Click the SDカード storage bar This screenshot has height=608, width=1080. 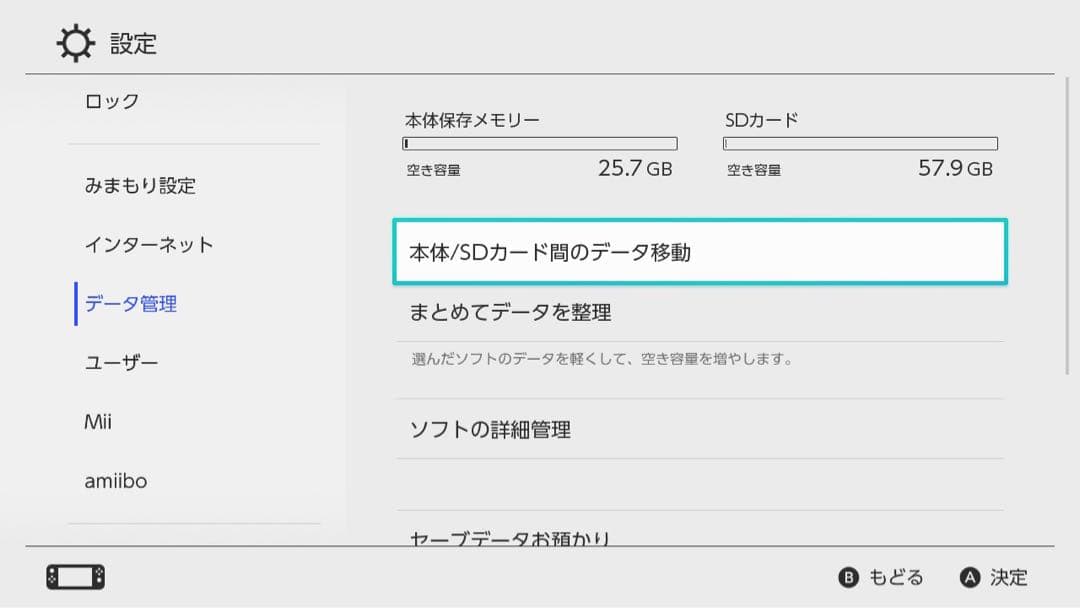pos(860,141)
